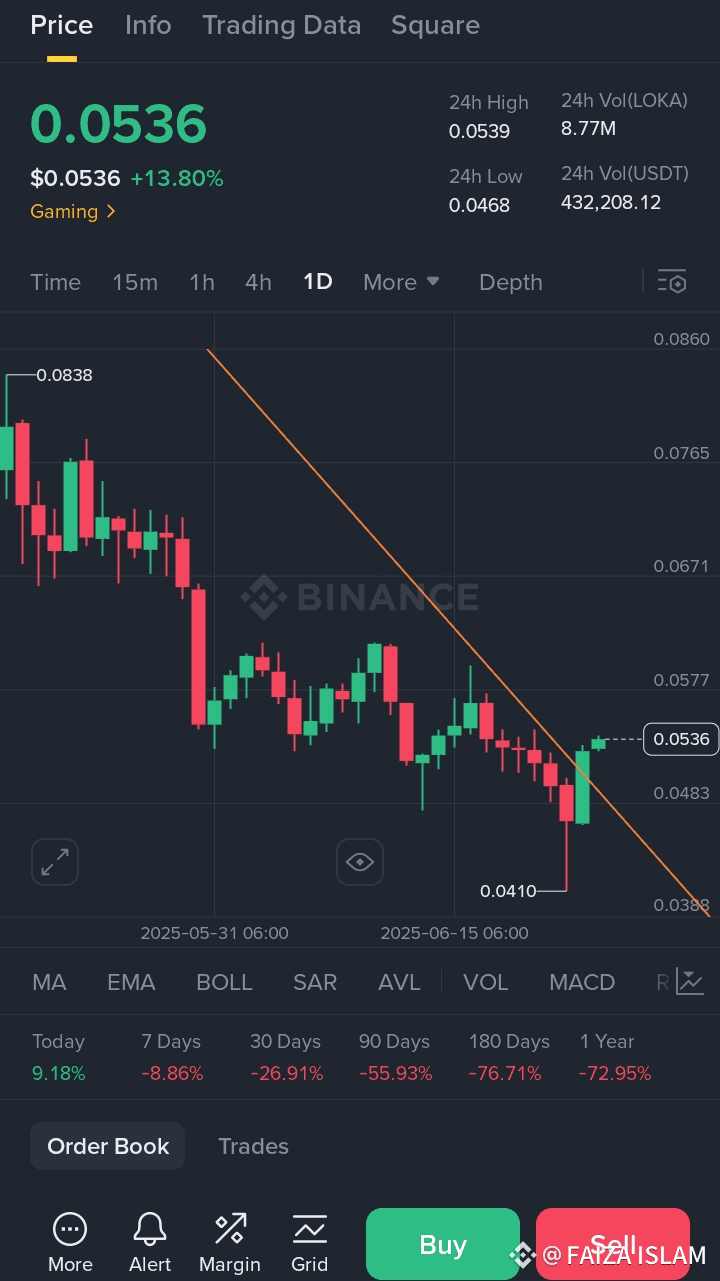The image size is (720, 1281).
Task: Expand the chart to fullscreen
Action: coord(55,861)
